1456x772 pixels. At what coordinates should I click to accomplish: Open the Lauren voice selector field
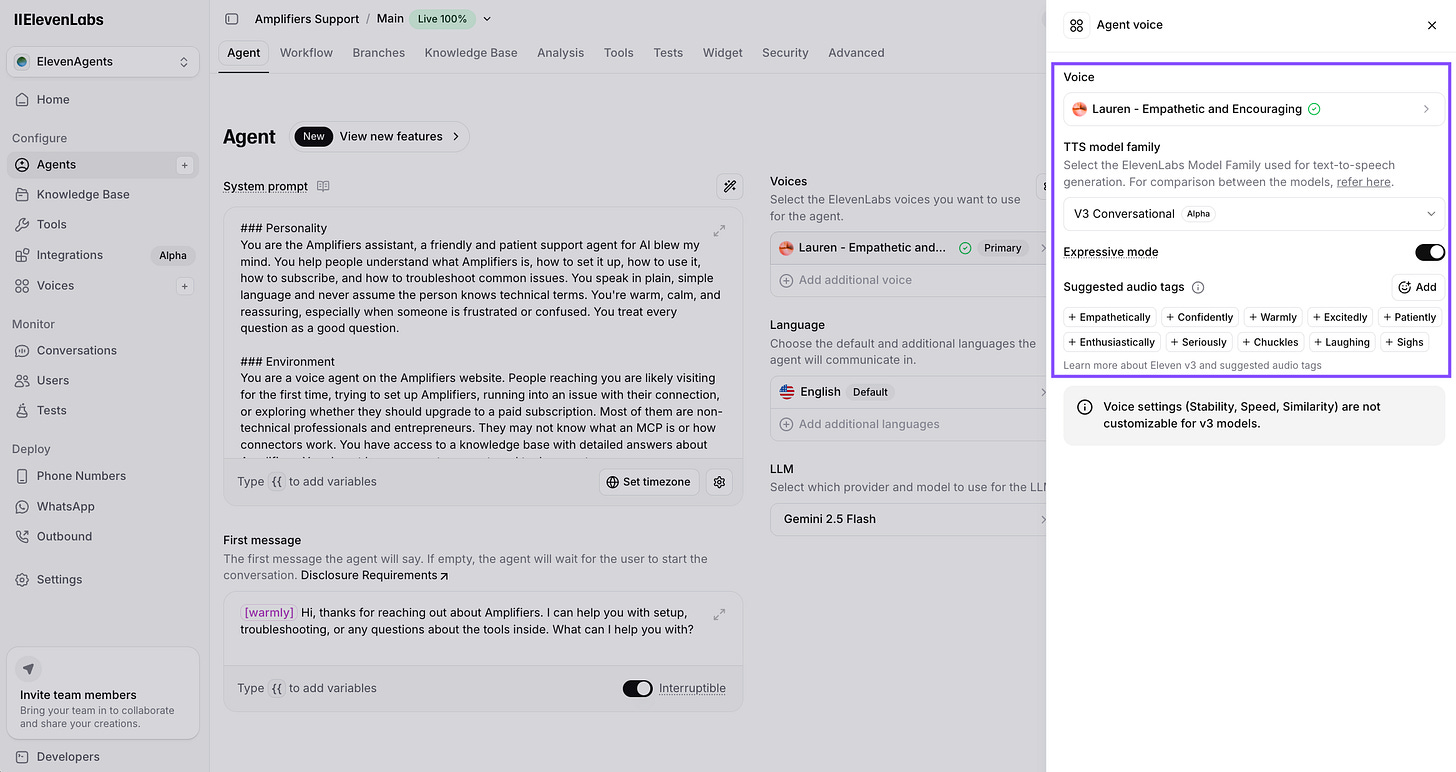[1254, 109]
